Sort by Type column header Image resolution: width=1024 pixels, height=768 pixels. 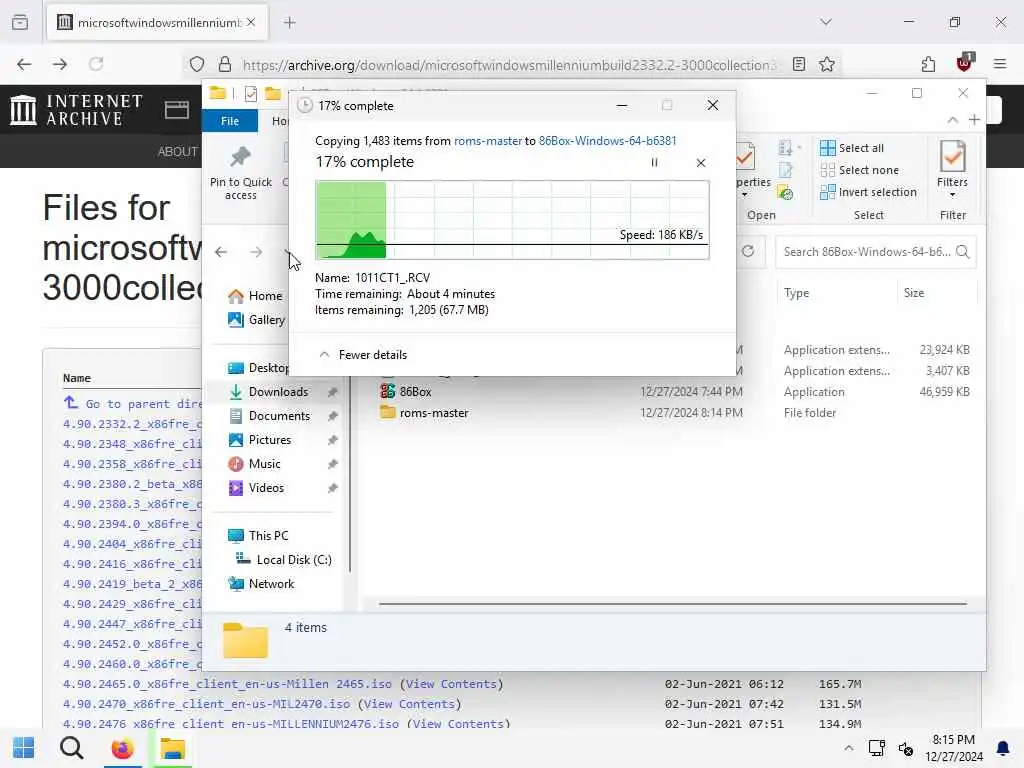[796, 293]
